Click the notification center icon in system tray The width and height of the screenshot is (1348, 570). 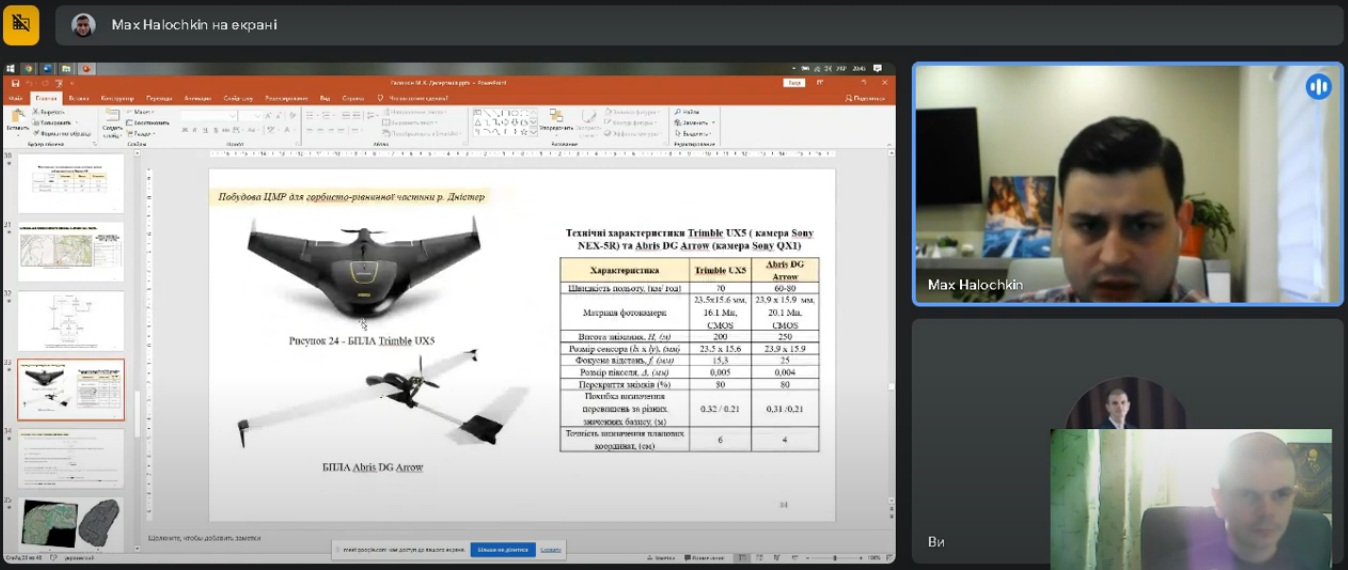(877, 69)
